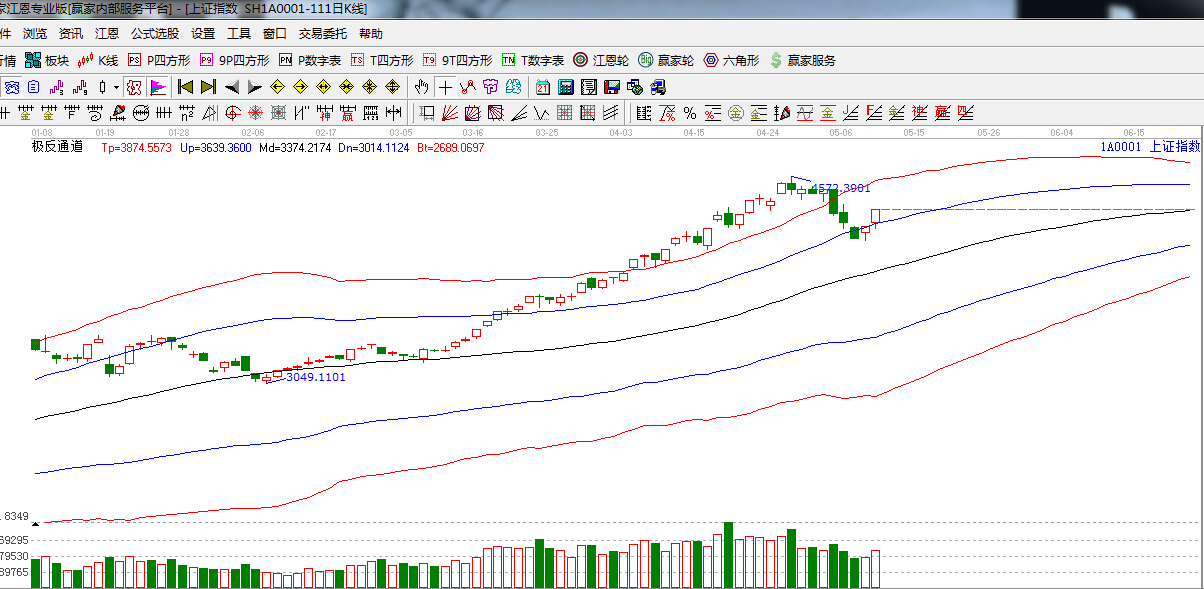
Task: Expand the candlestick type dropdown arrow
Action: point(116,87)
